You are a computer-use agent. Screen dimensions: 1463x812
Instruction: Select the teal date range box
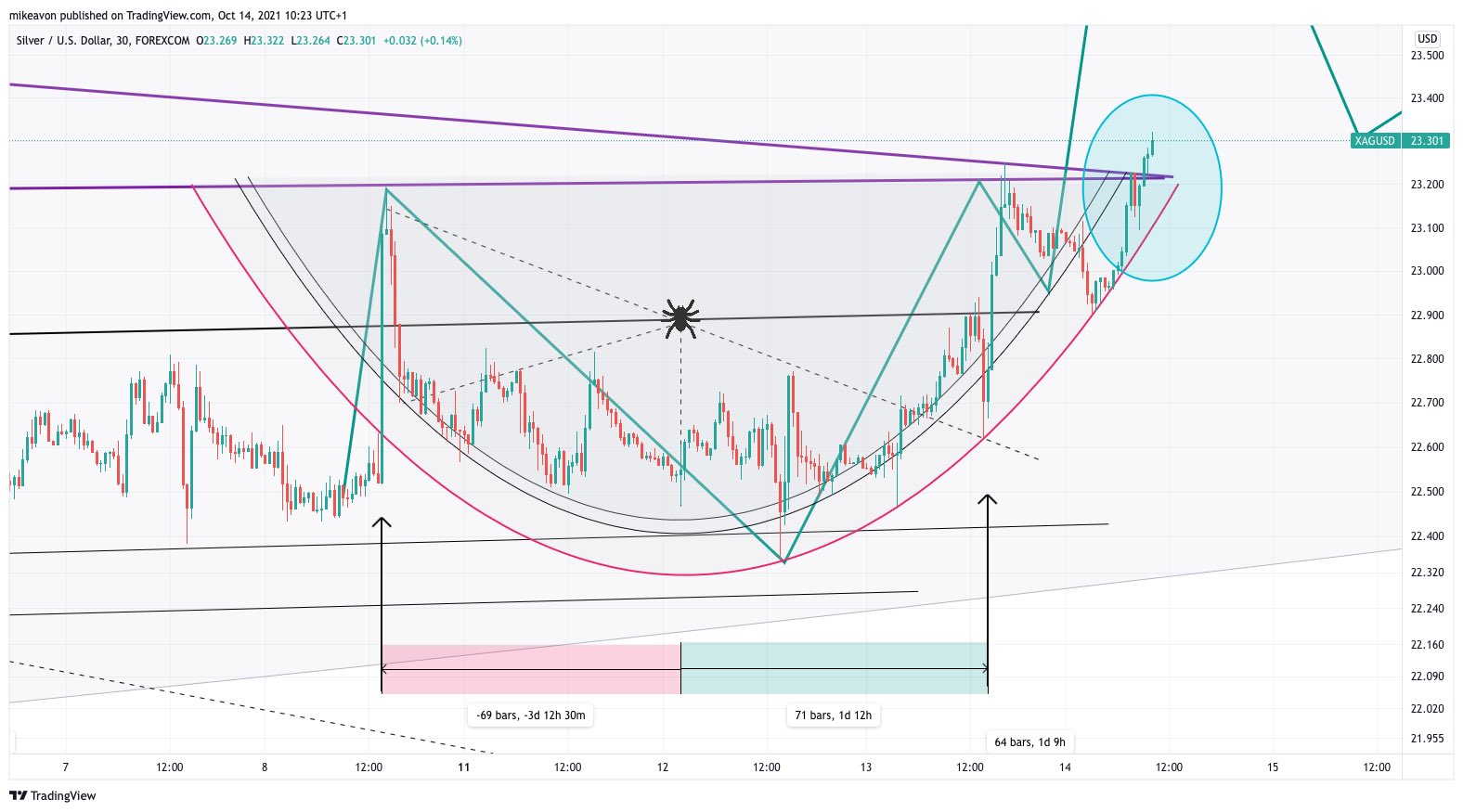coord(834,668)
